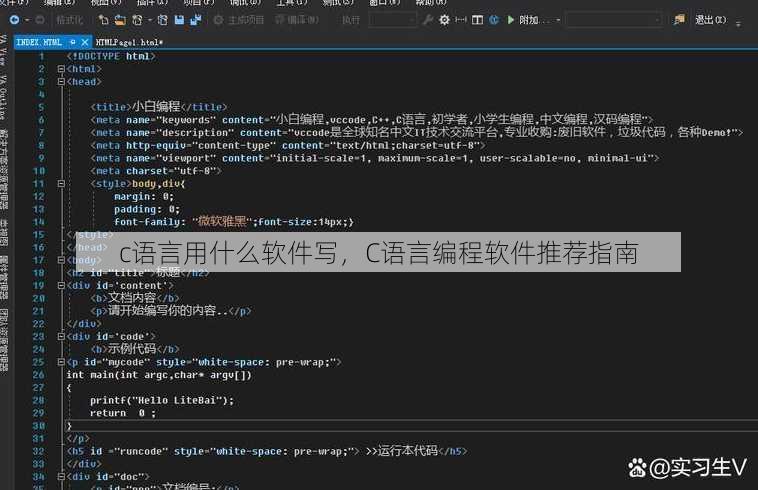Click the blue circular refresh icon
This screenshot has width=758, height=490.
494,20
